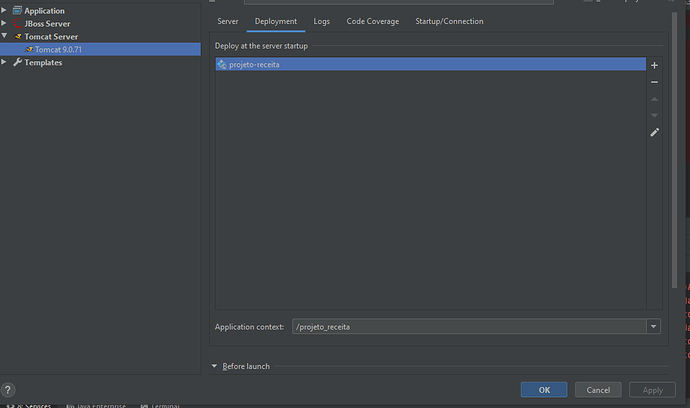Viewport: 690px width, 408px height.
Task: Expand the JBoss Server tree node
Action: pos(4,23)
